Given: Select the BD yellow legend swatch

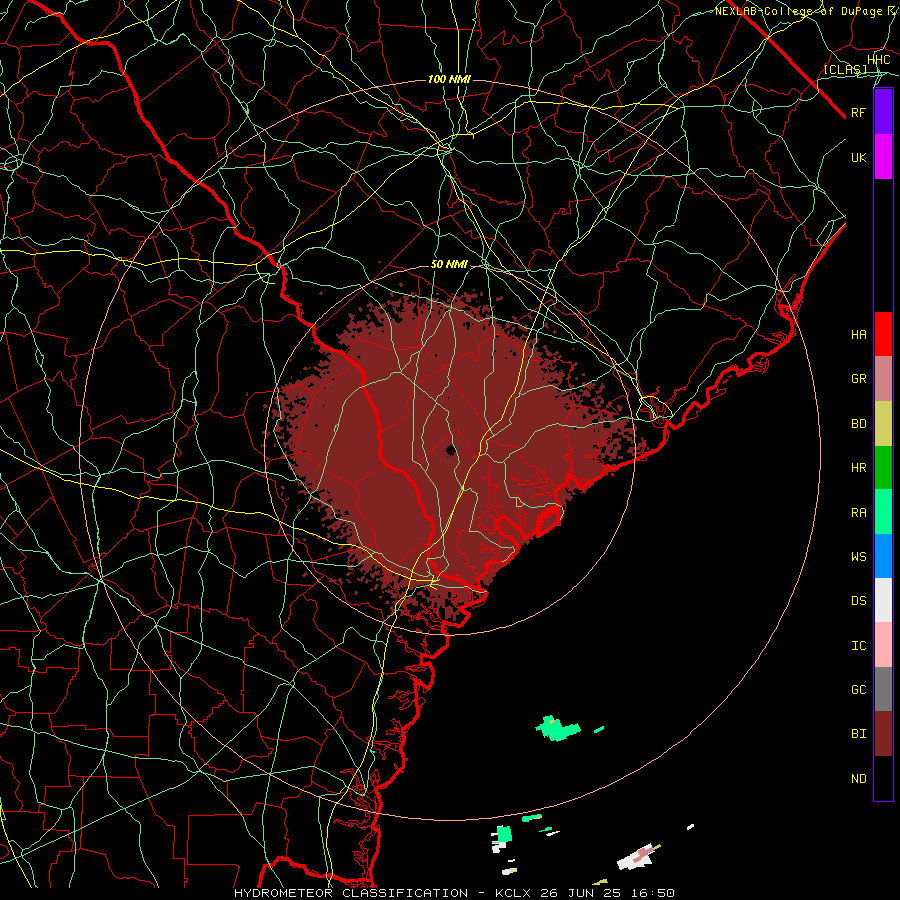Looking at the screenshot, I should [x=883, y=424].
